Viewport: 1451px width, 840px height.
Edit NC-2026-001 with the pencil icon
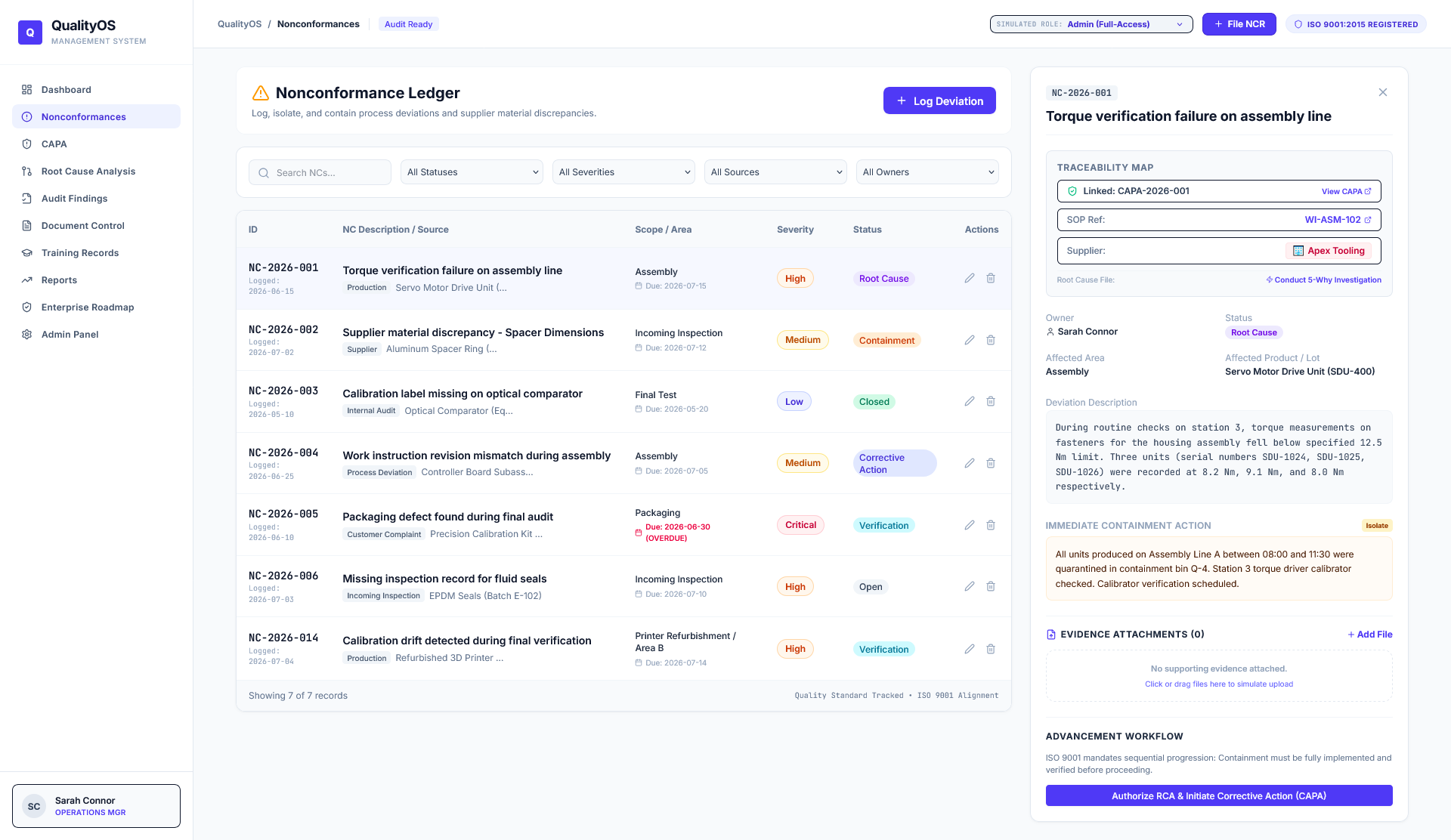(x=970, y=278)
